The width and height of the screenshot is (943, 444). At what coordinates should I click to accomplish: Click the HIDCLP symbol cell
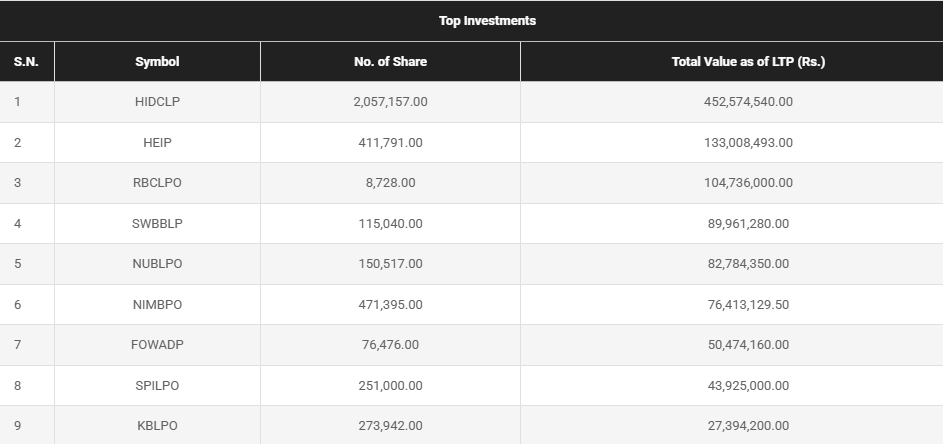click(x=157, y=102)
